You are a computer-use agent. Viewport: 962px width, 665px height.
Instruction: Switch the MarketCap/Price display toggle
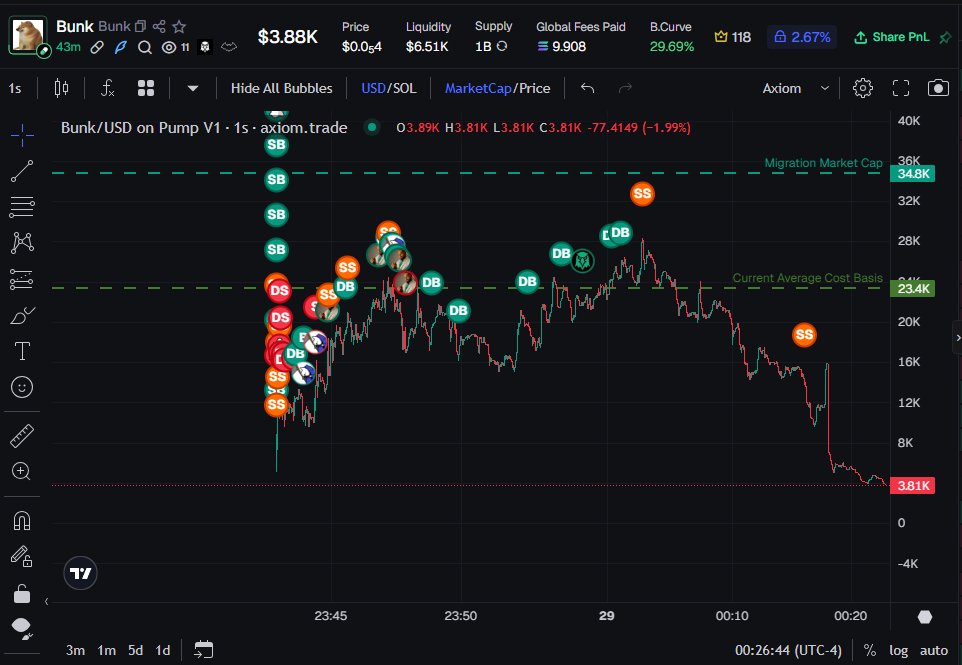(x=498, y=88)
